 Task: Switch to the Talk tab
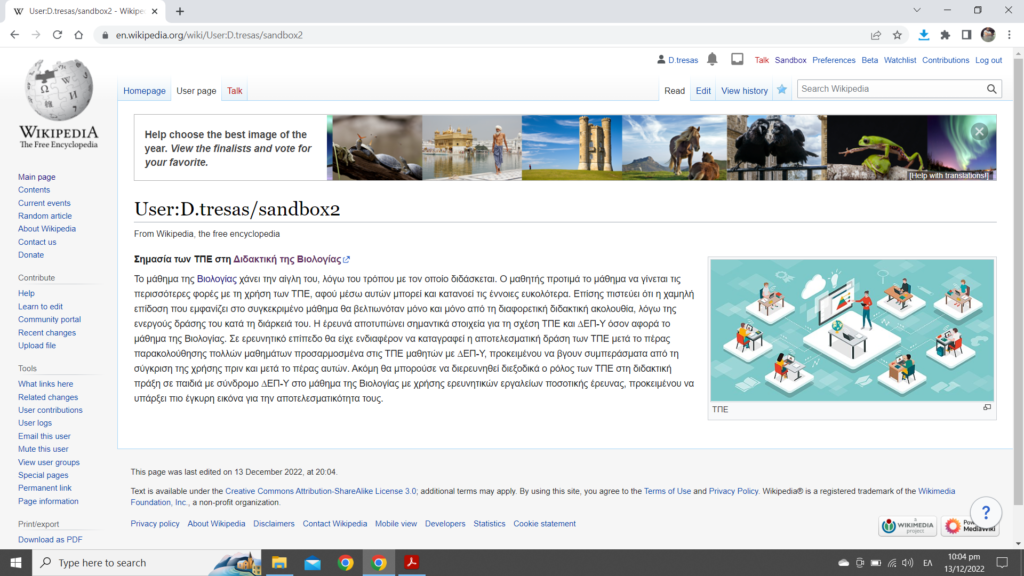pyautogui.click(x=234, y=91)
